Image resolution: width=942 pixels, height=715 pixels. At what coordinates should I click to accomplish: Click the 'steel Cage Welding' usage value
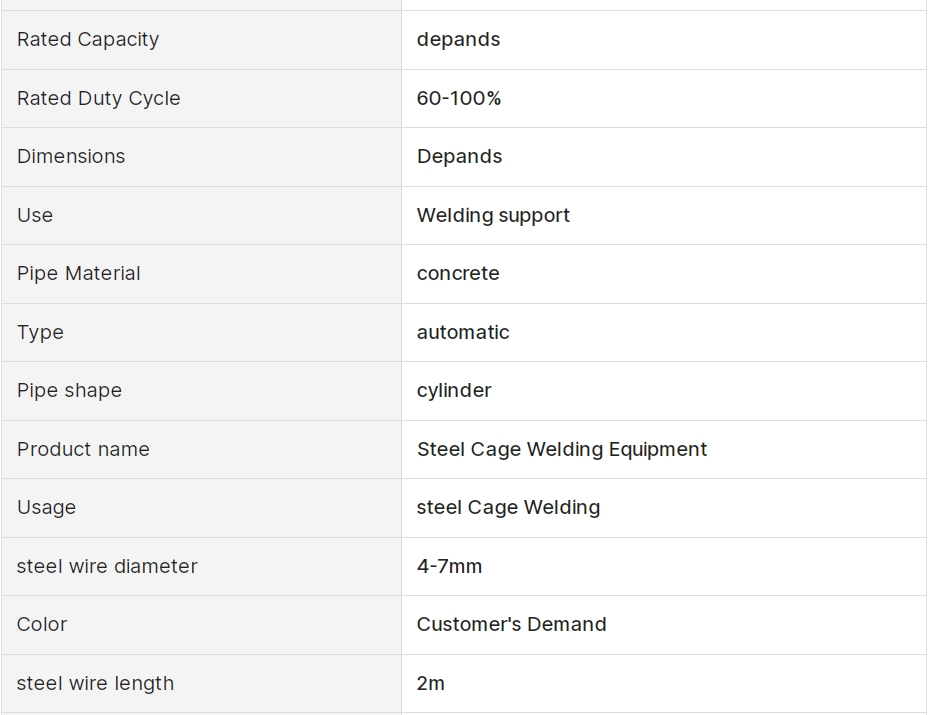click(x=509, y=508)
